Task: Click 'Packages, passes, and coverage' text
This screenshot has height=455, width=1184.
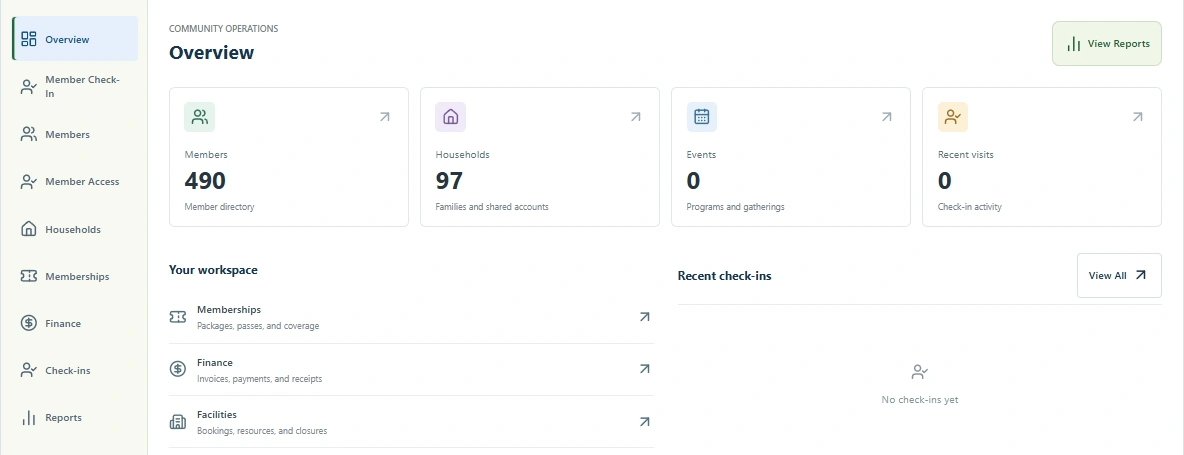Action: pyautogui.click(x=258, y=326)
